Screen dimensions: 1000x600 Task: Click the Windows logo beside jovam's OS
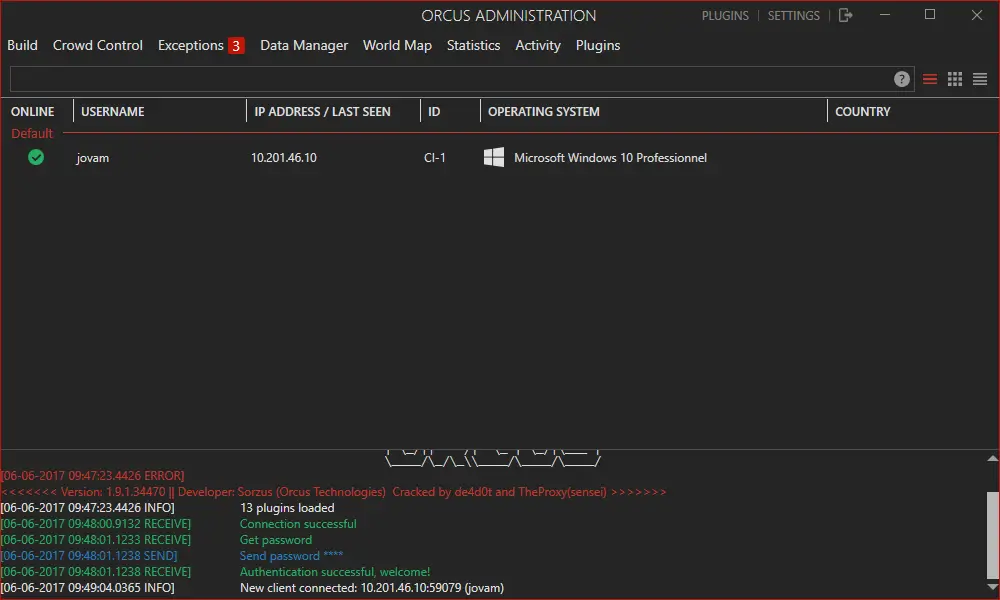[493, 157]
